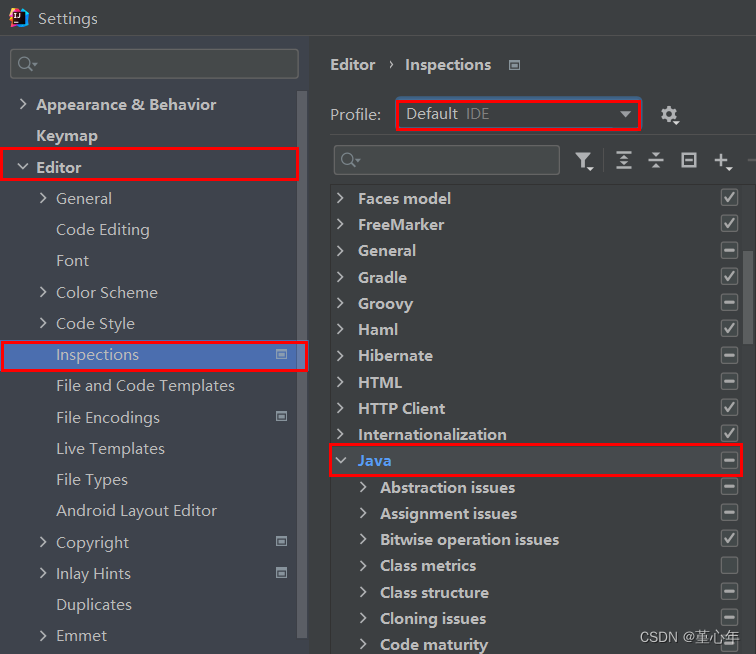Image resolution: width=756 pixels, height=654 pixels.
Task: Open File and Code Templates page
Action: point(145,386)
